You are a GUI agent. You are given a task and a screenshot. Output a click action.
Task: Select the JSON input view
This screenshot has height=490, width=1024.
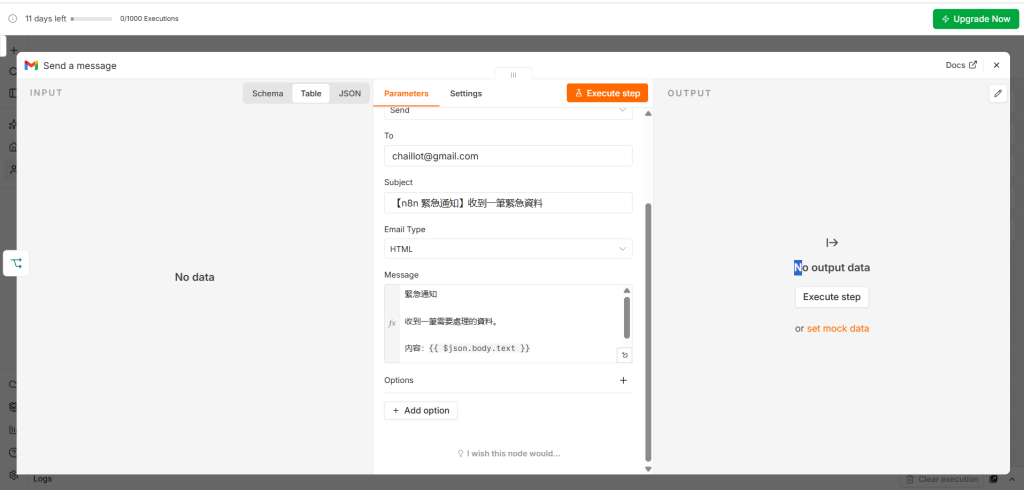tap(349, 93)
